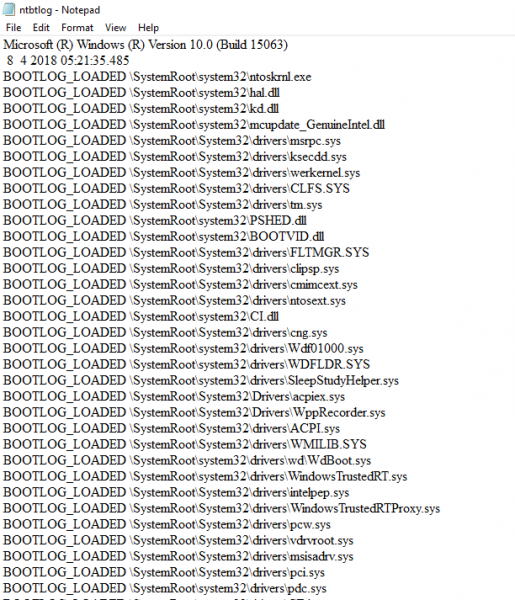The width and height of the screenshot is (515, 600).
Task: Open the Help menu
Action: click(148, 28)
